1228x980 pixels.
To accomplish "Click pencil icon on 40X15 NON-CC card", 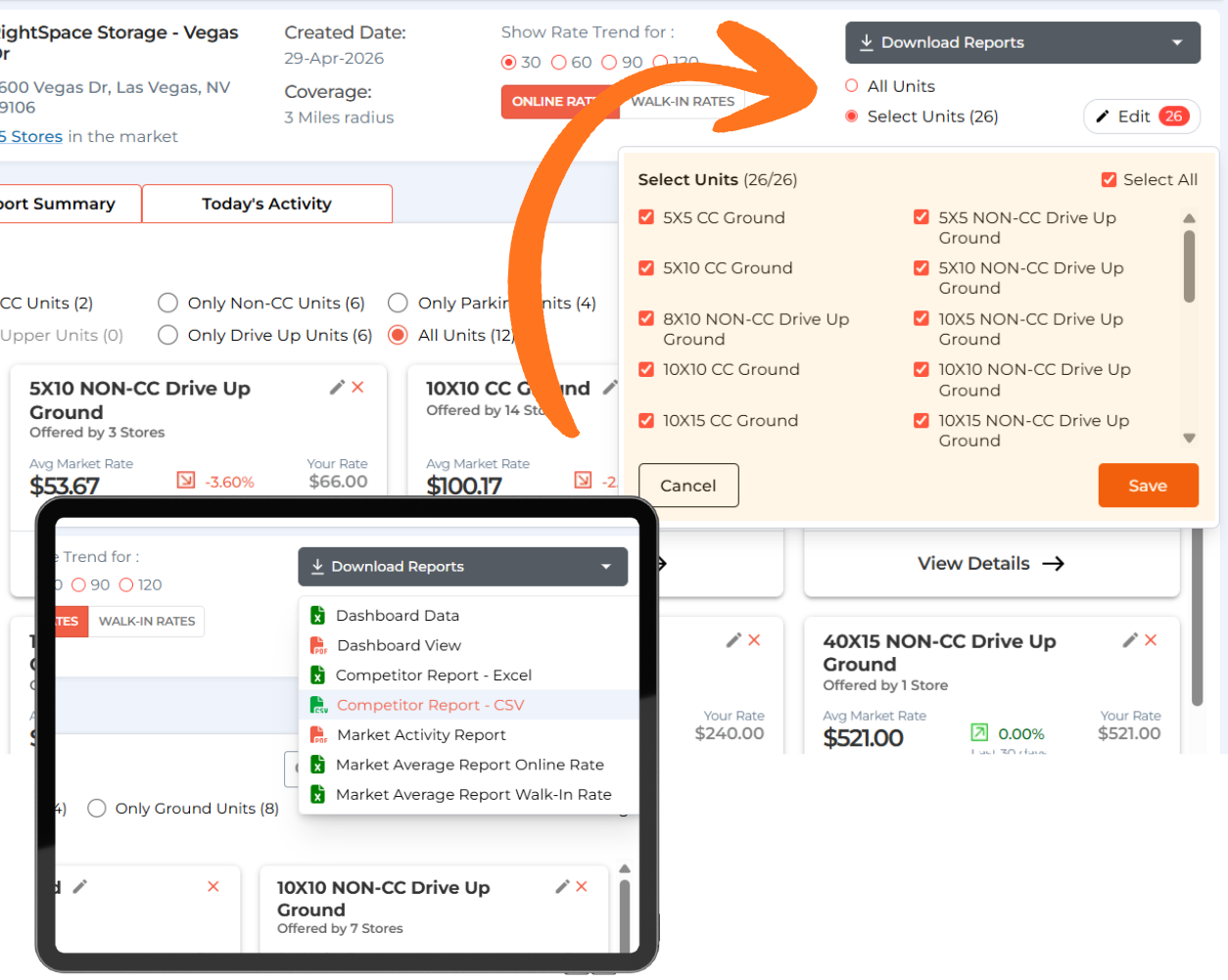I will click(x=1130, y=640).
